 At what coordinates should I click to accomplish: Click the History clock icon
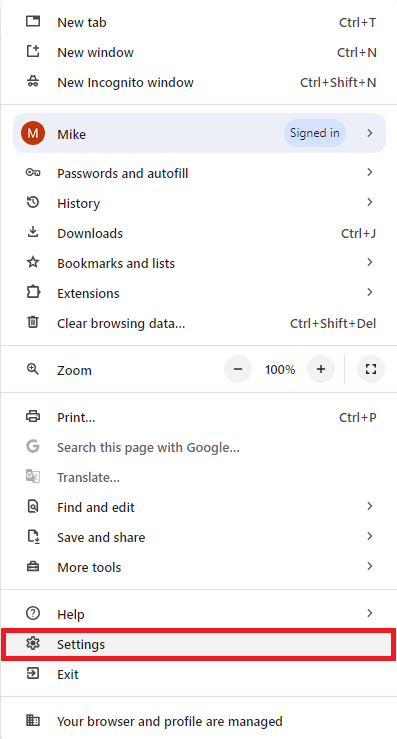(33, 203)
